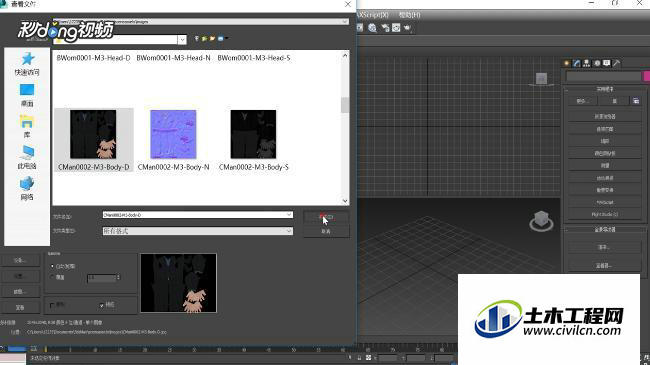The image size is (650, 365).
Task: Open the MAXScript(X) menu
Action: (x=373, y=15)
